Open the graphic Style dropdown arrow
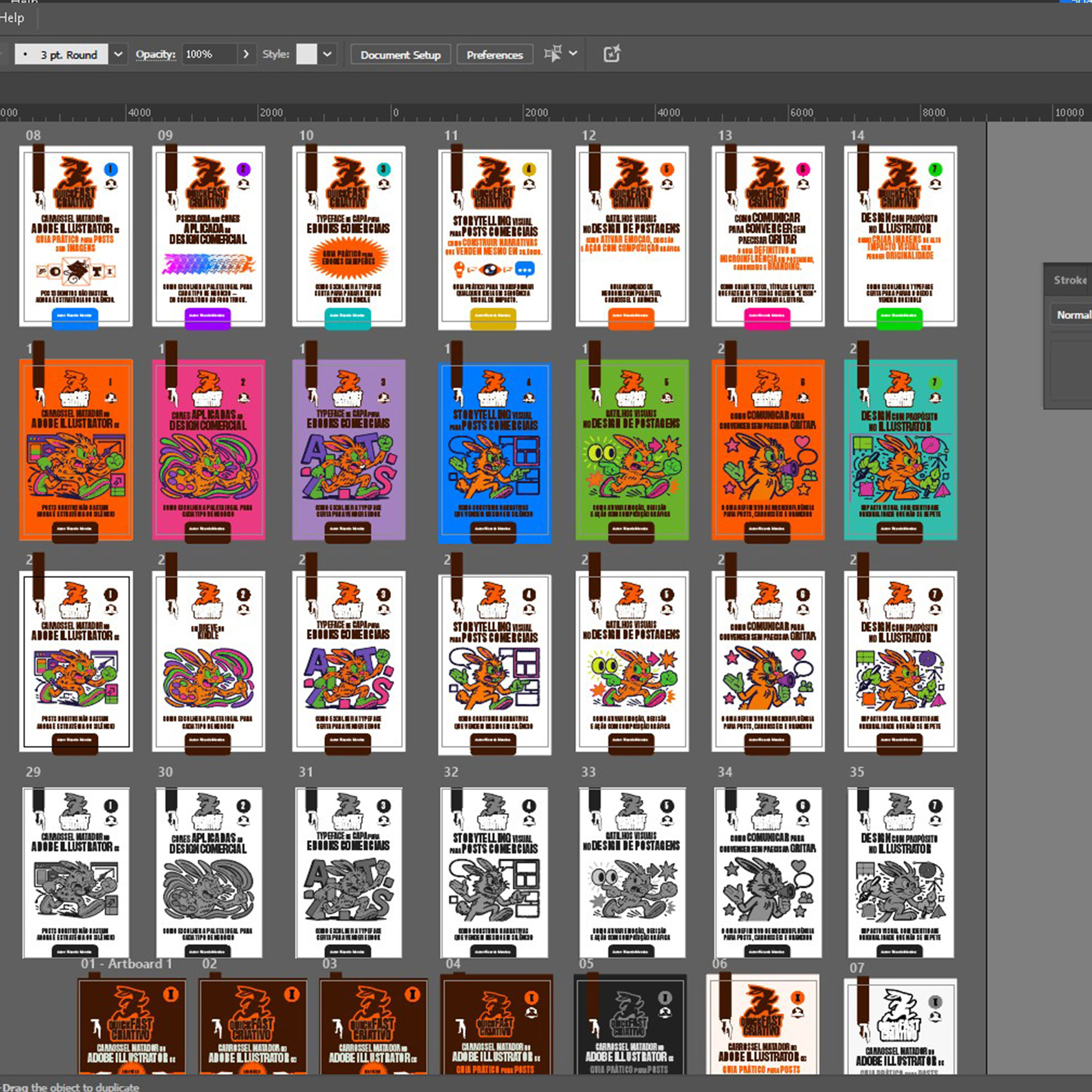Viewport: 1092px width, 1092px height. coord(327,54)
